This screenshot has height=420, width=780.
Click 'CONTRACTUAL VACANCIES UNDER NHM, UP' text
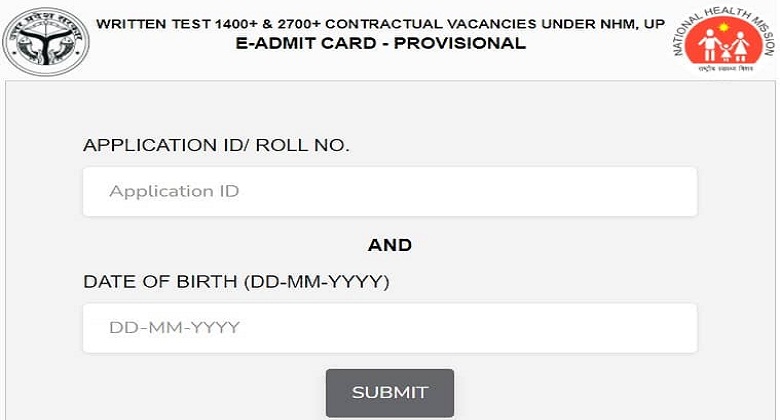[x=495, y=24]
